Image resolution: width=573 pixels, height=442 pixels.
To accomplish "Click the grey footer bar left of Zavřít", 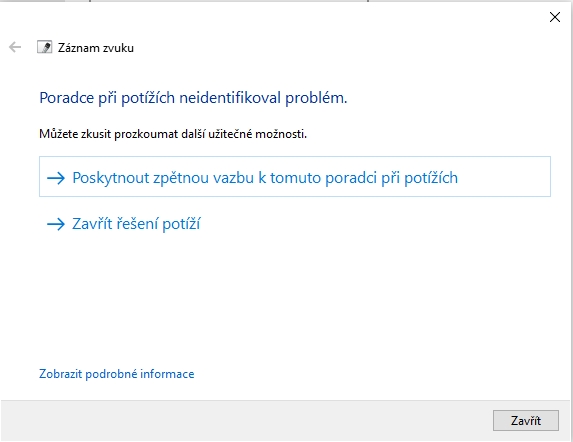I will pyautogui.click(x=245, y=420).
